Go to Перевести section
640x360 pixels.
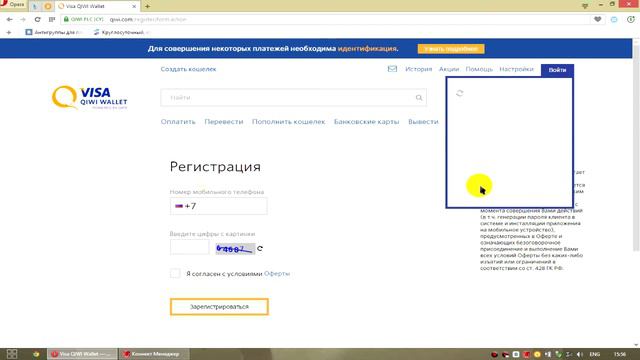point(224,122)
